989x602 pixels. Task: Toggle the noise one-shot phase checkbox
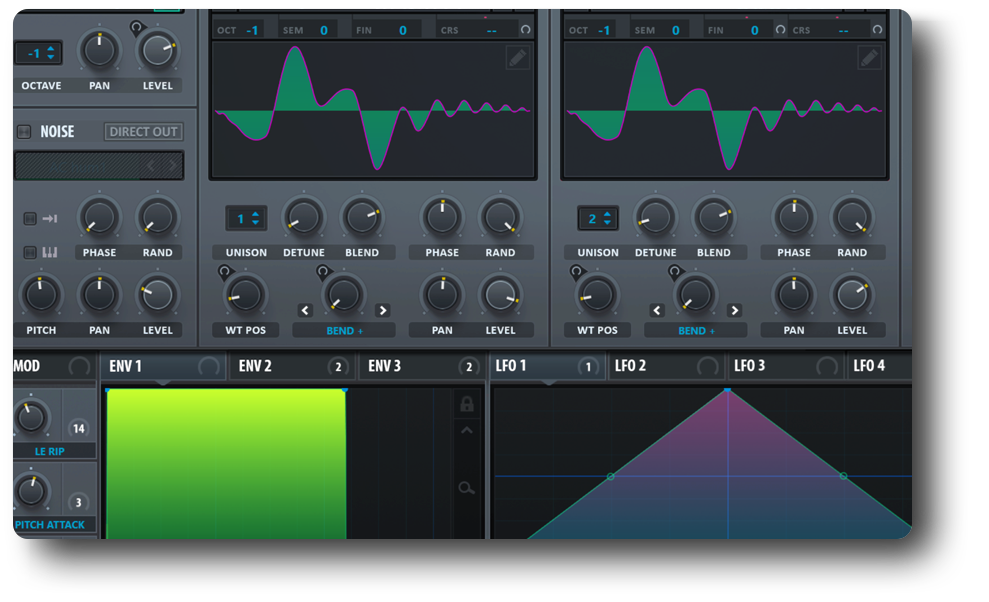[x=29, y=218]
